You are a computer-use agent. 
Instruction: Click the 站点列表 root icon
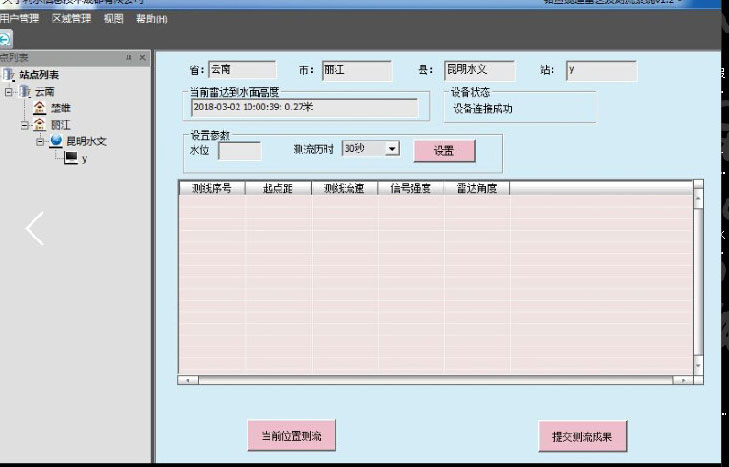(x=9, y=74)
